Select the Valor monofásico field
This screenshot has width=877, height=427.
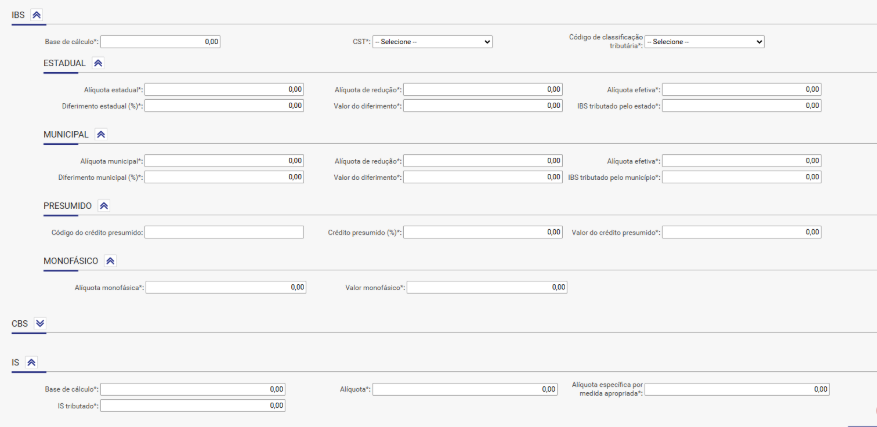click(486, 287)
